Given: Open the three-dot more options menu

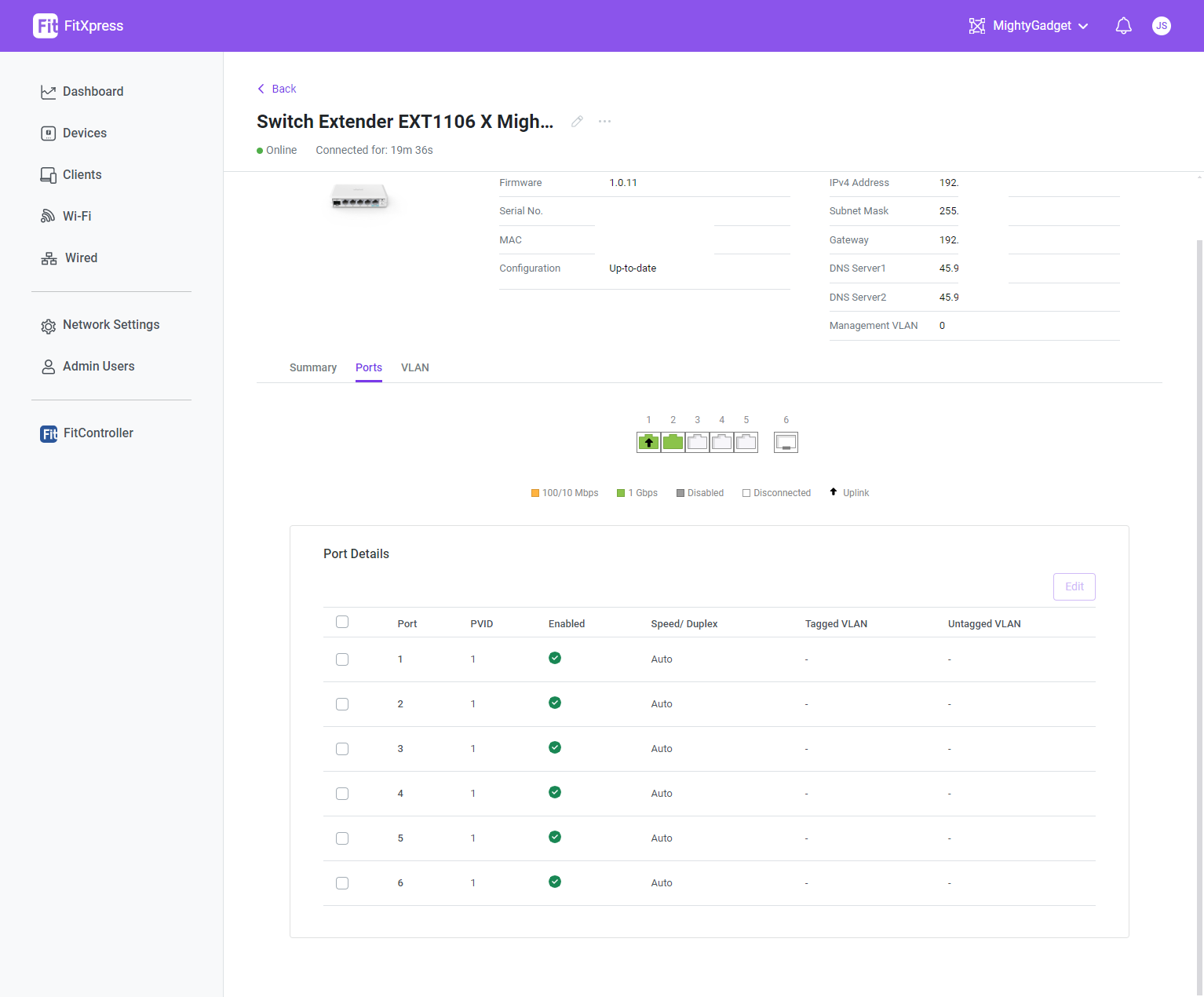Looking at the screenshot, I should [x=604, y=122].
